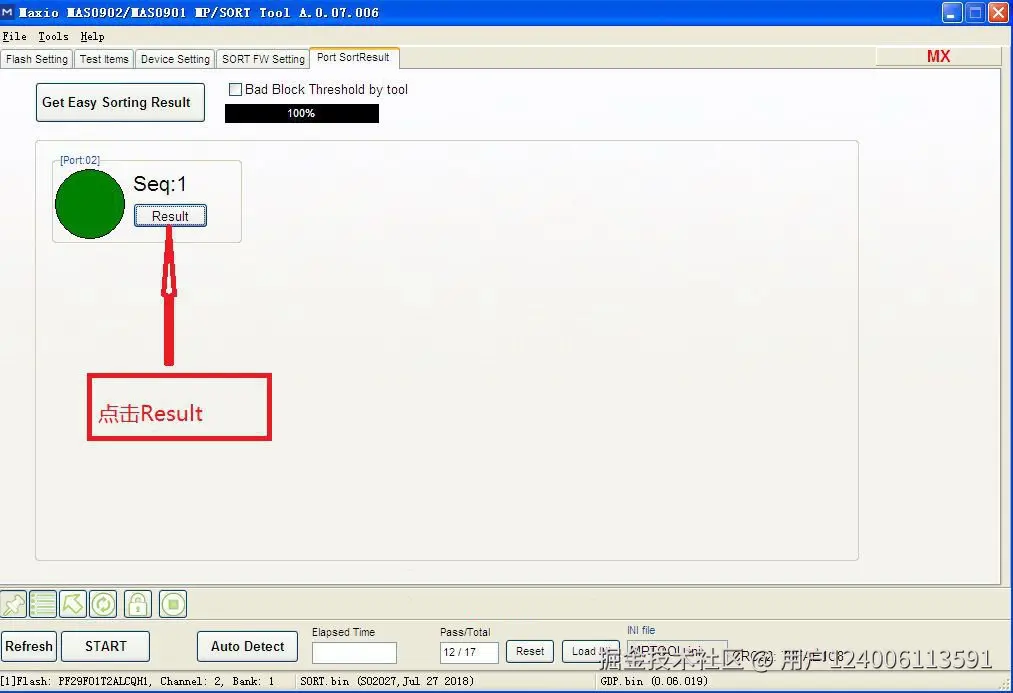Minimize the Maxio tool window
This screenshot has height=693, width=1013.
pyautogui.click(x=952, y=12)
